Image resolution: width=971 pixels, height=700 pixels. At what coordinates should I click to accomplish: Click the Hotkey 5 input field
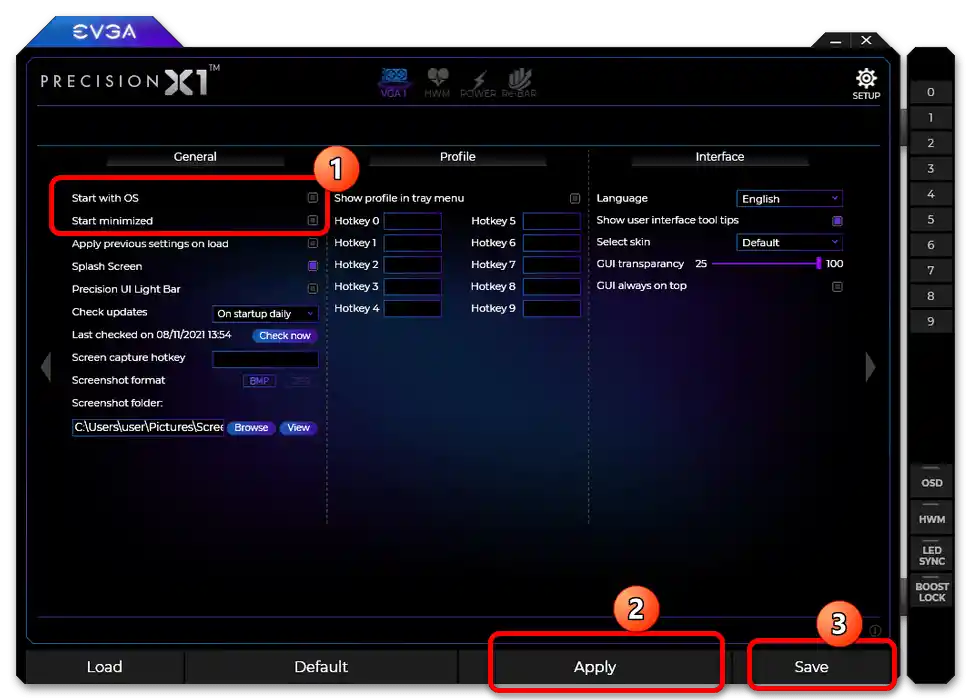[552, 221]
